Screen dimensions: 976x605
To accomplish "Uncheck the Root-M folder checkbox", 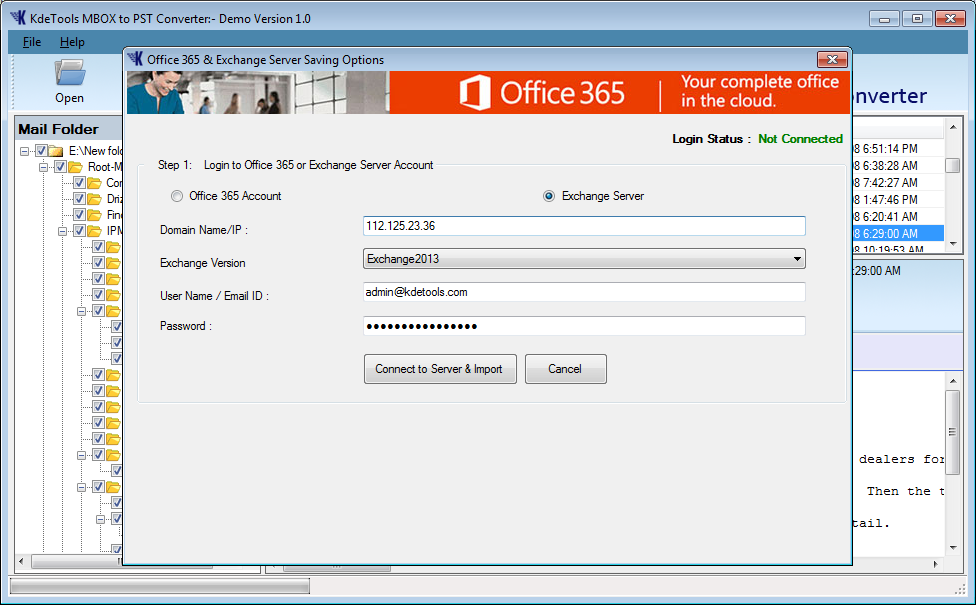I will pyautogui.click(x=60, y=167).
